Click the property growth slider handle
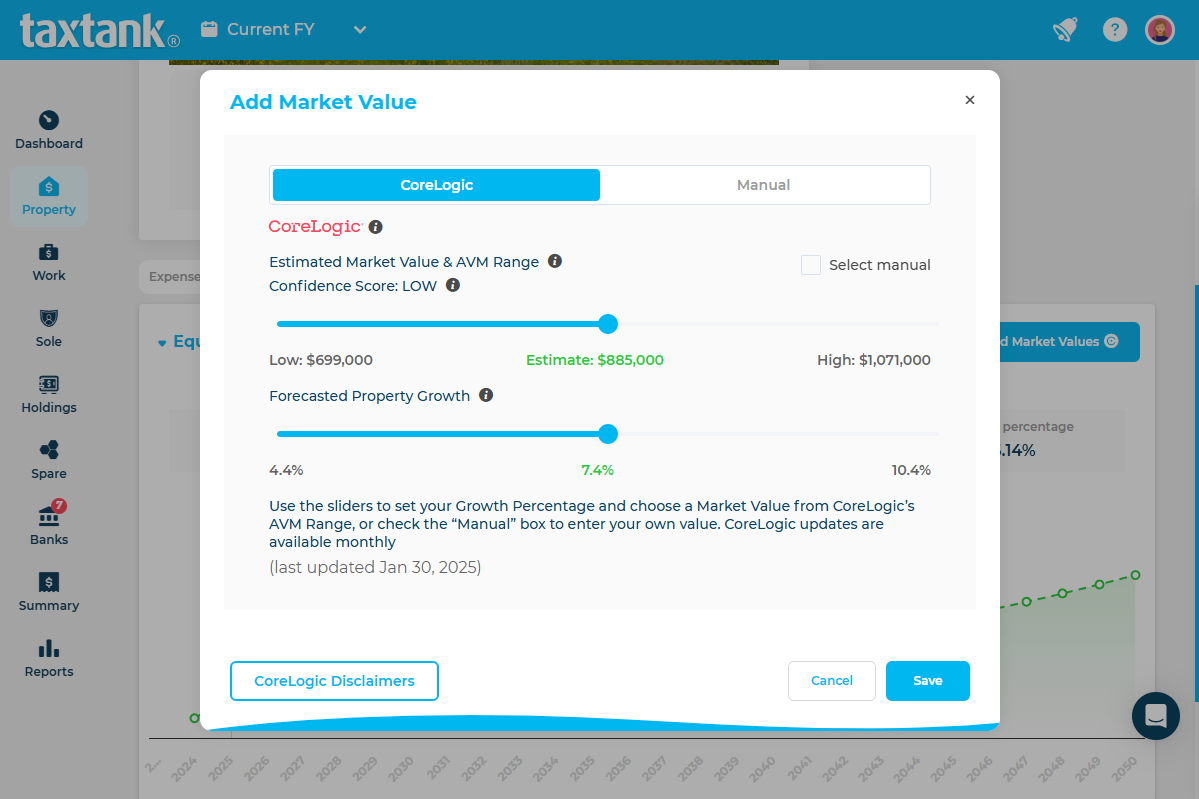The image size is (1199, 799). pyautogui.click(x=608, y=434)
